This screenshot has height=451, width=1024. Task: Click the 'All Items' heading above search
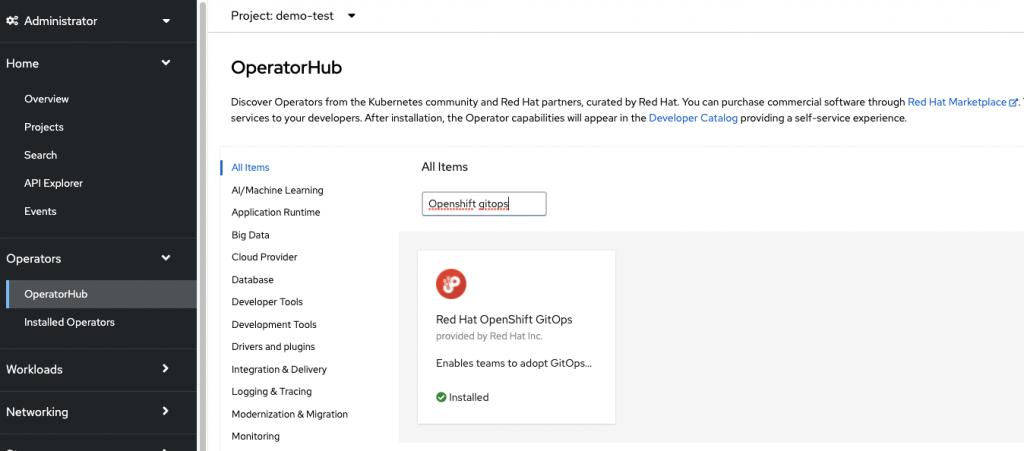(x=445, y=167)
